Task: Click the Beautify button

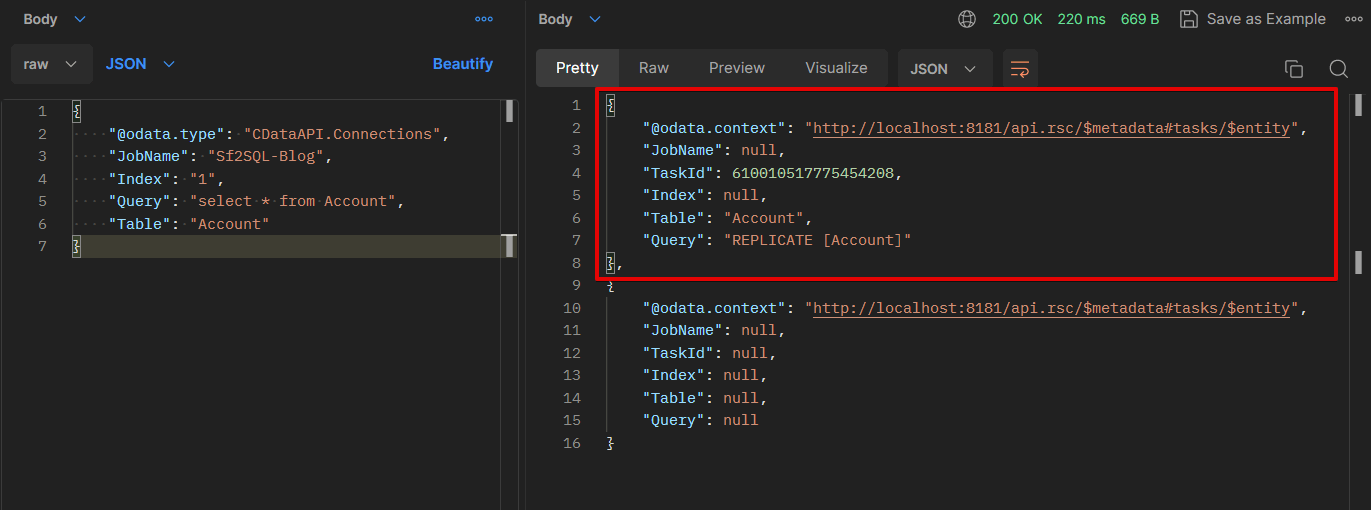Action: coord(462,64)
